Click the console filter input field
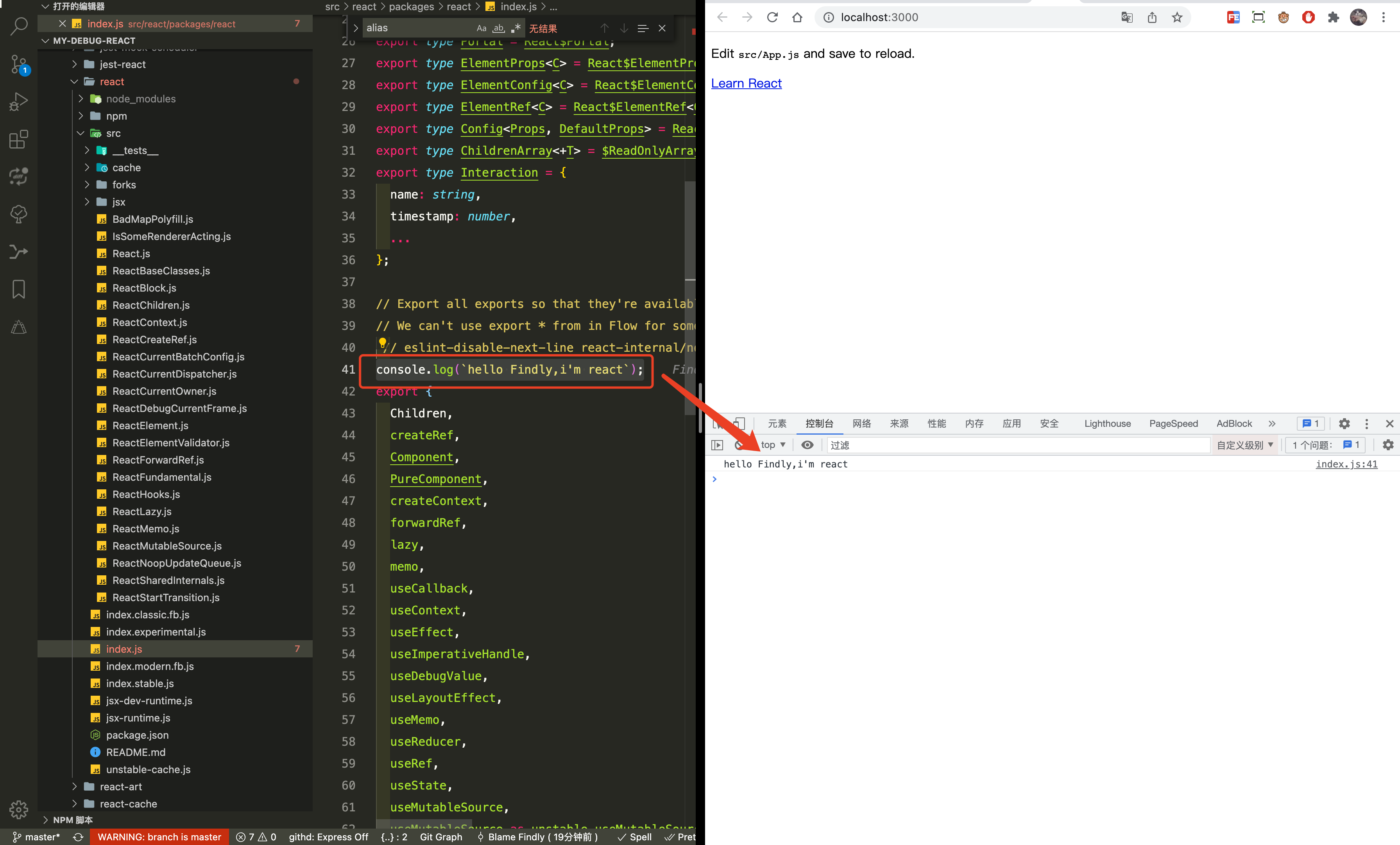1400x845 pixels. click(x=1017, y=445)
